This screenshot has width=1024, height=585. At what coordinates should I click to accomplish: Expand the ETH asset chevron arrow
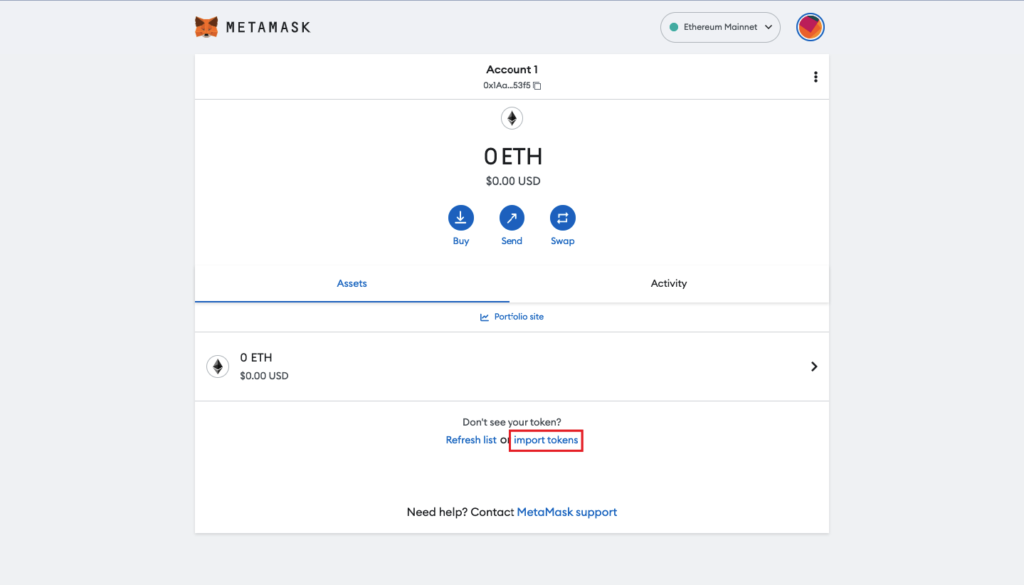(814, 366)
